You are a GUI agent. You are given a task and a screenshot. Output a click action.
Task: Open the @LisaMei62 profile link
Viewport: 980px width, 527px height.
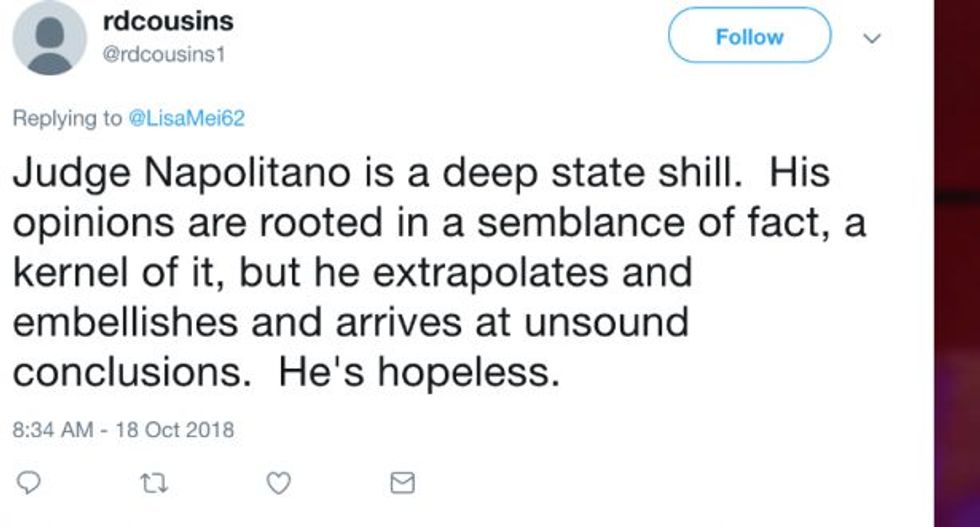pos(186,118)
